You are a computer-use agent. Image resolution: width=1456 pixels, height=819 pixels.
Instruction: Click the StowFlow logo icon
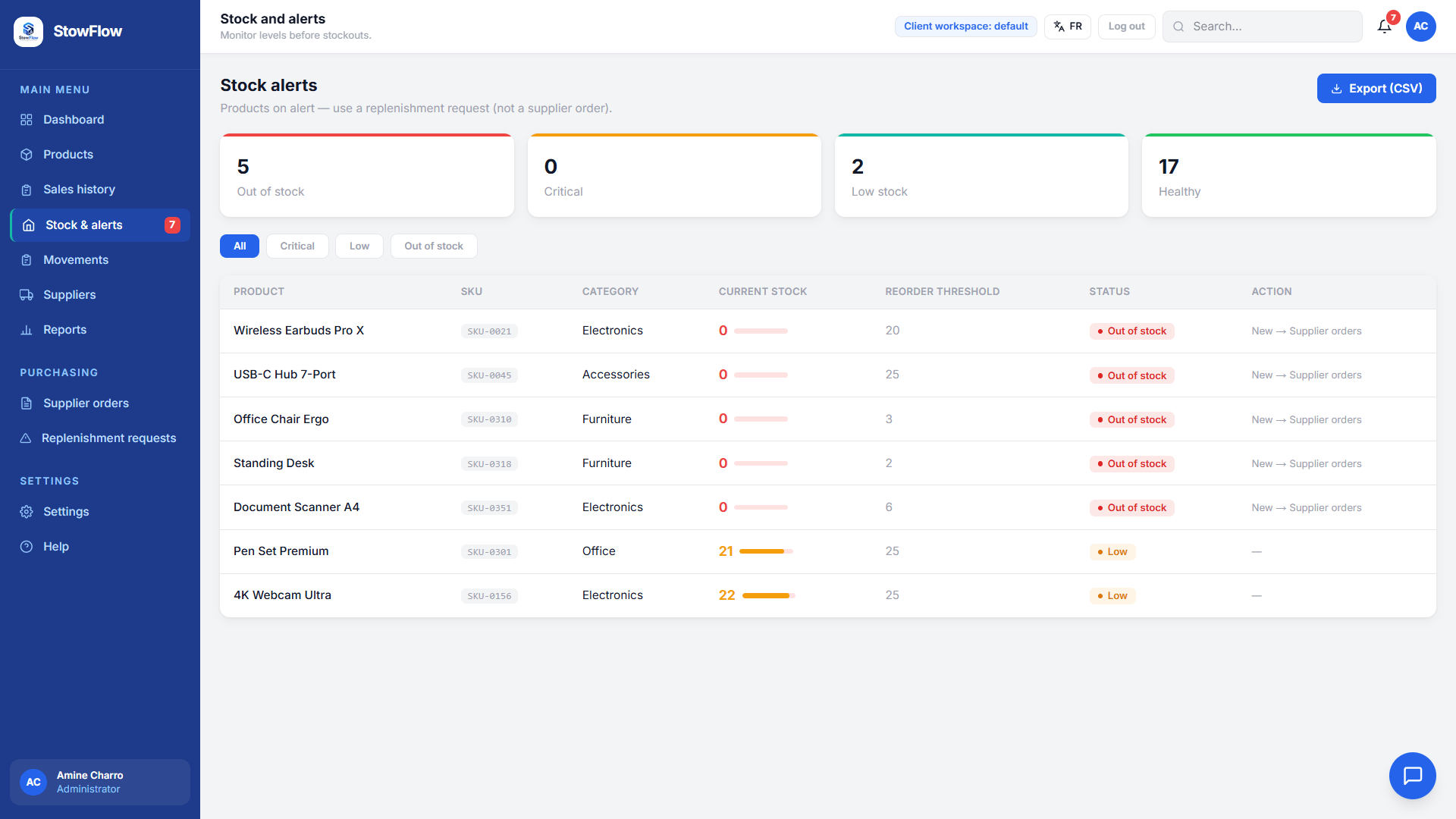click(x=28, y=31)
